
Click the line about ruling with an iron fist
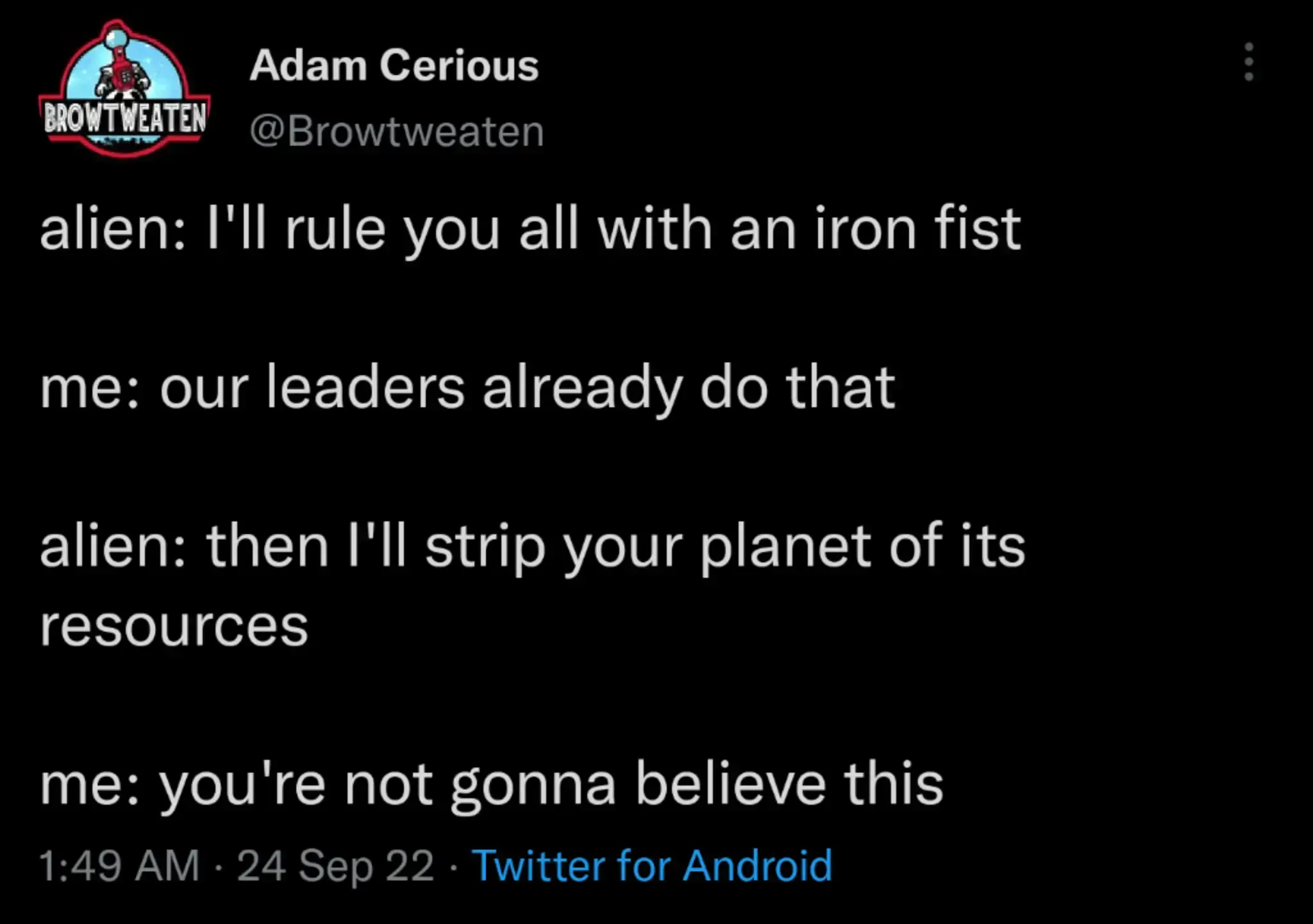tap(530, 230)
